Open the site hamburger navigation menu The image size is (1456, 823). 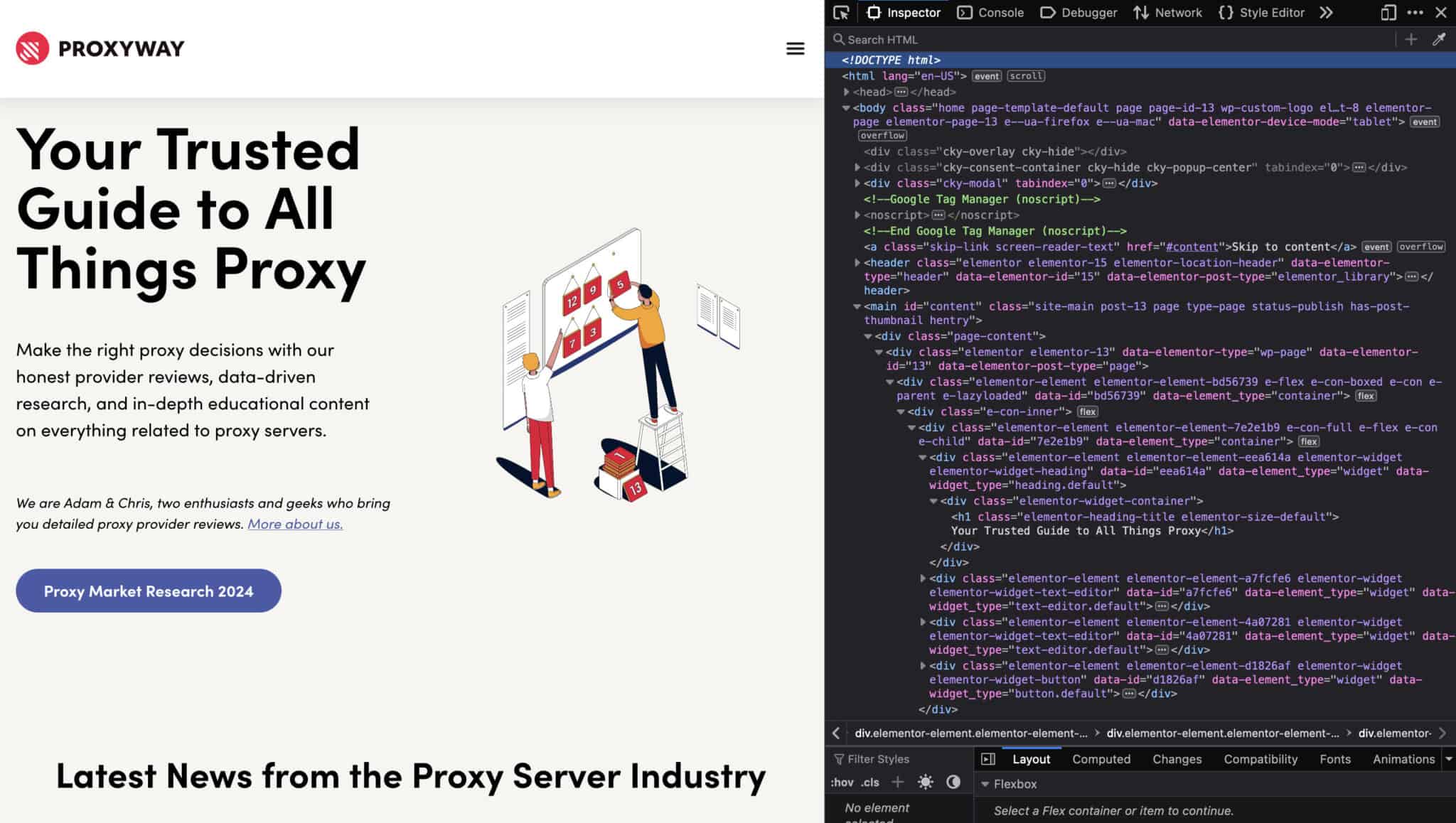(795, 48)
